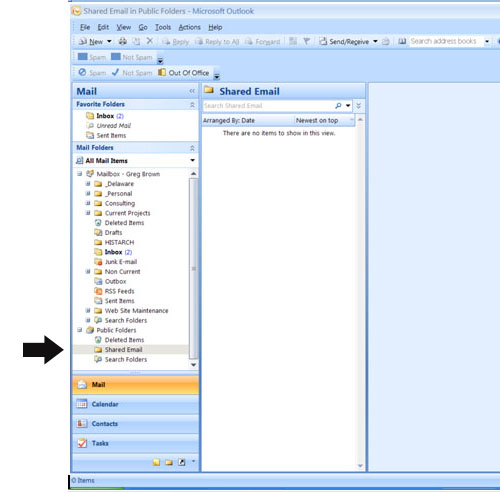
Task: Click the Search address books box
Action: 446,41
